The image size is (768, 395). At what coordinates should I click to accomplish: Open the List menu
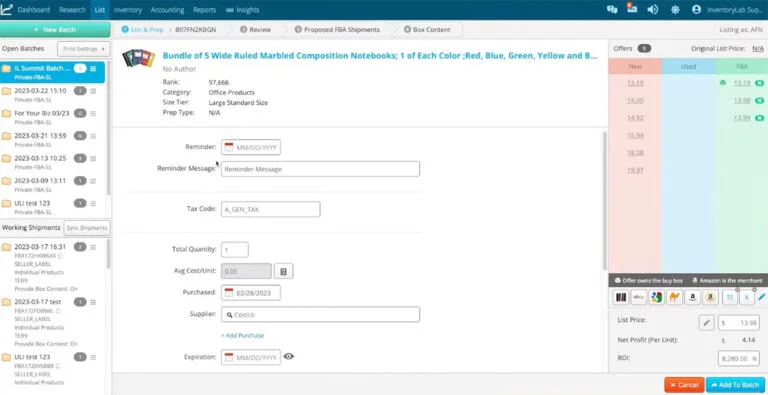[100, 10]
